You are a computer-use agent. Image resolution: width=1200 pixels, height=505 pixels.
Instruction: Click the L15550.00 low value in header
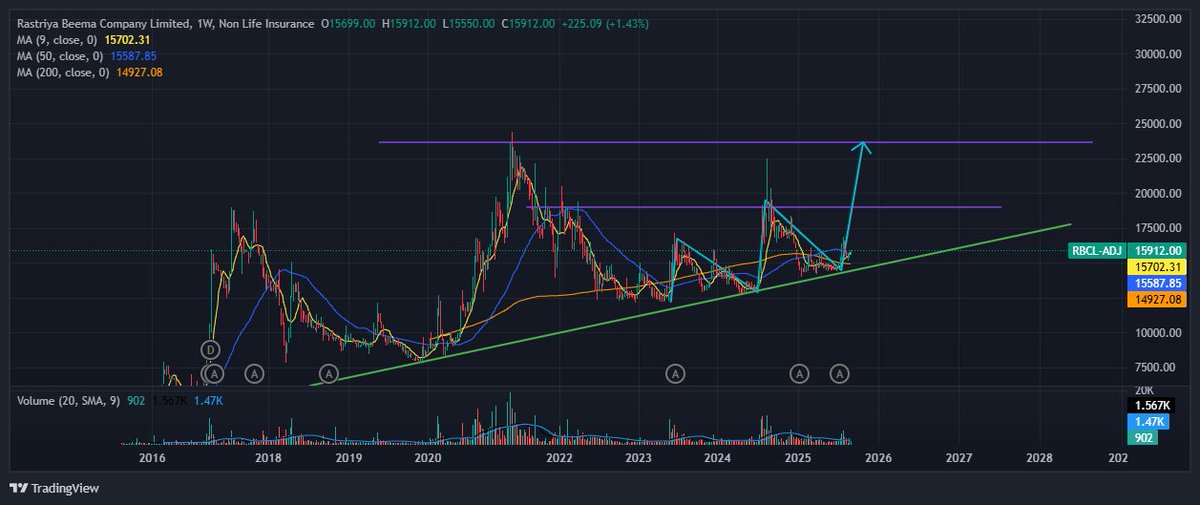[x=468, y=22]
